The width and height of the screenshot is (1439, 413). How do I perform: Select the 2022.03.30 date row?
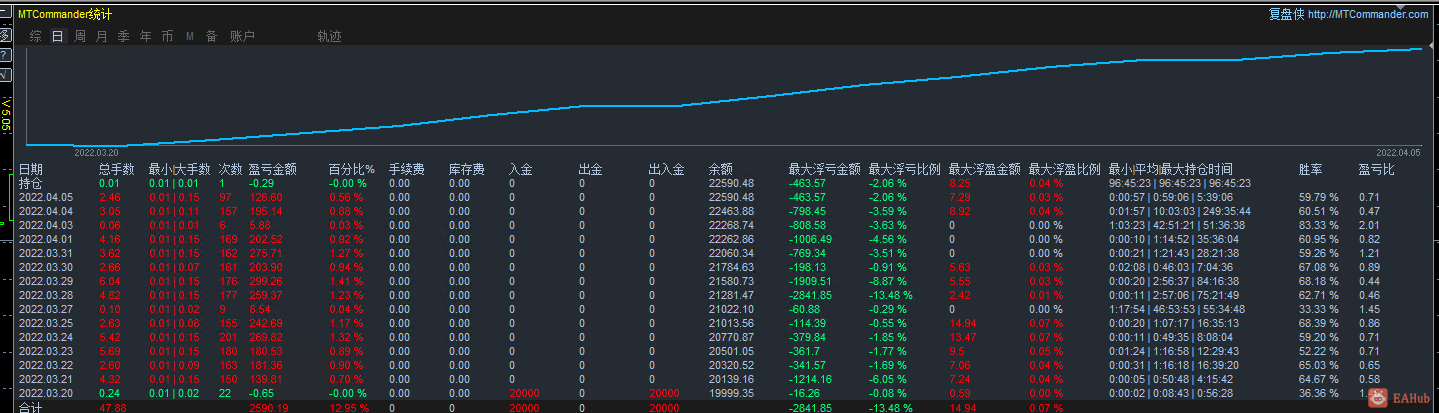coord(45,267)
